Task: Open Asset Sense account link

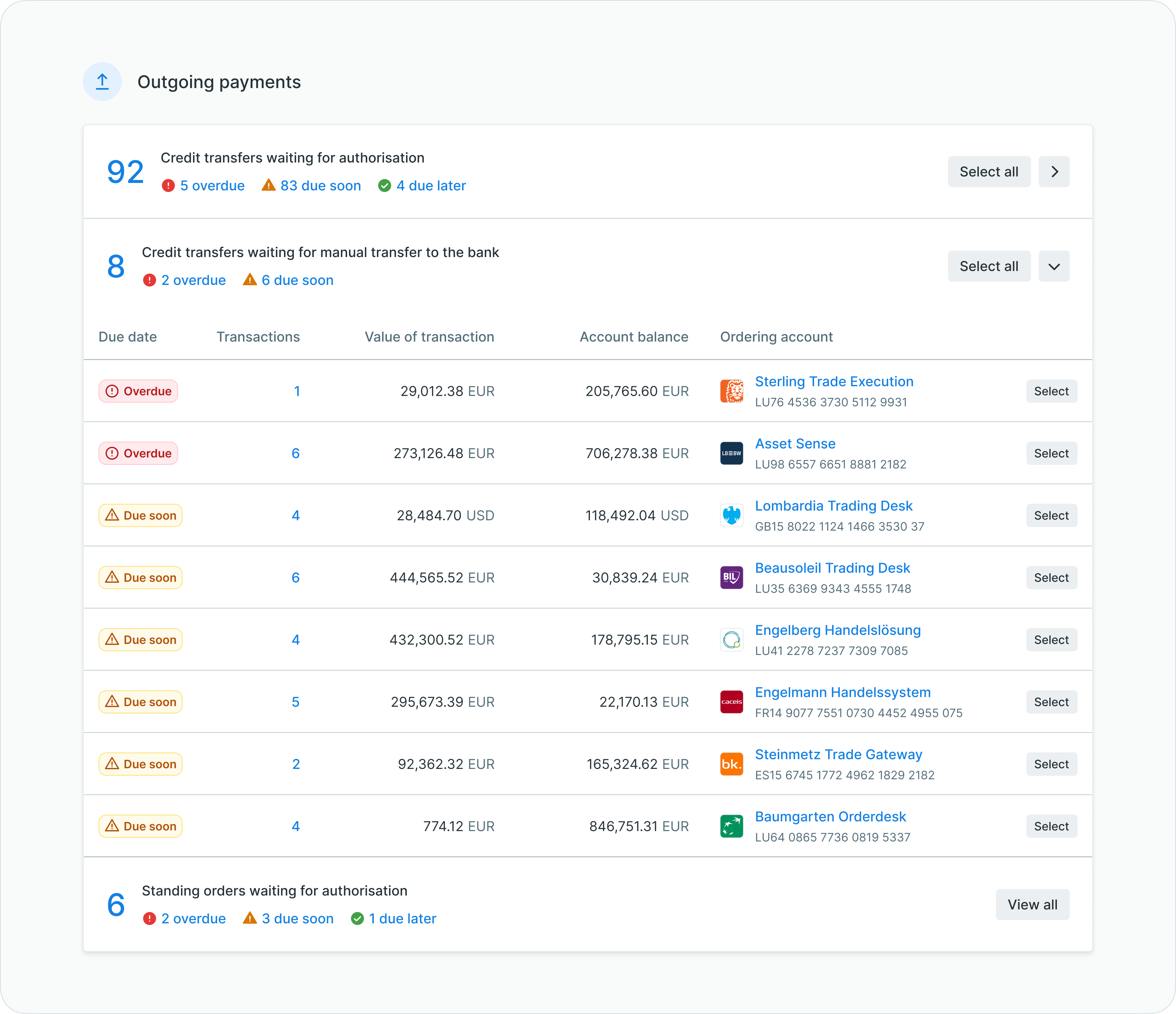Action: [795, 444]
